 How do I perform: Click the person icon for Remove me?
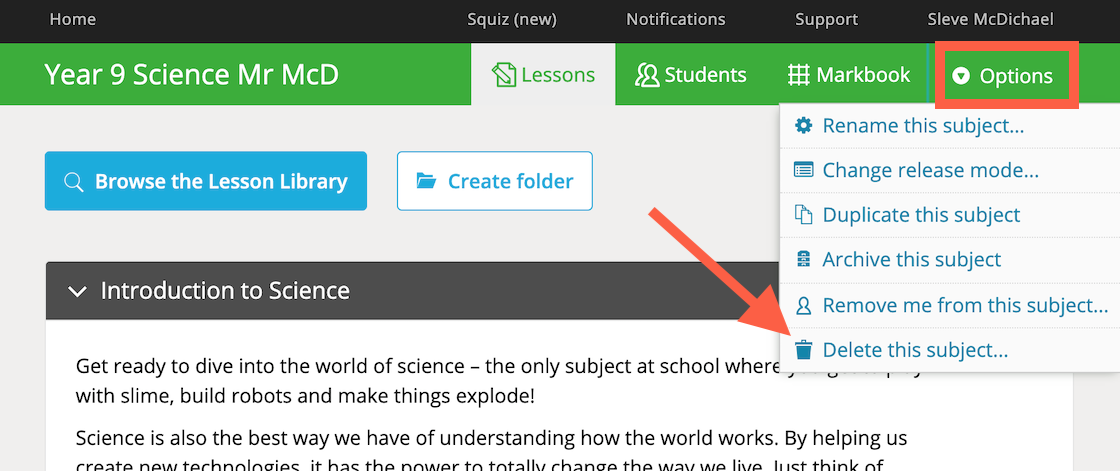click(804, 305)
